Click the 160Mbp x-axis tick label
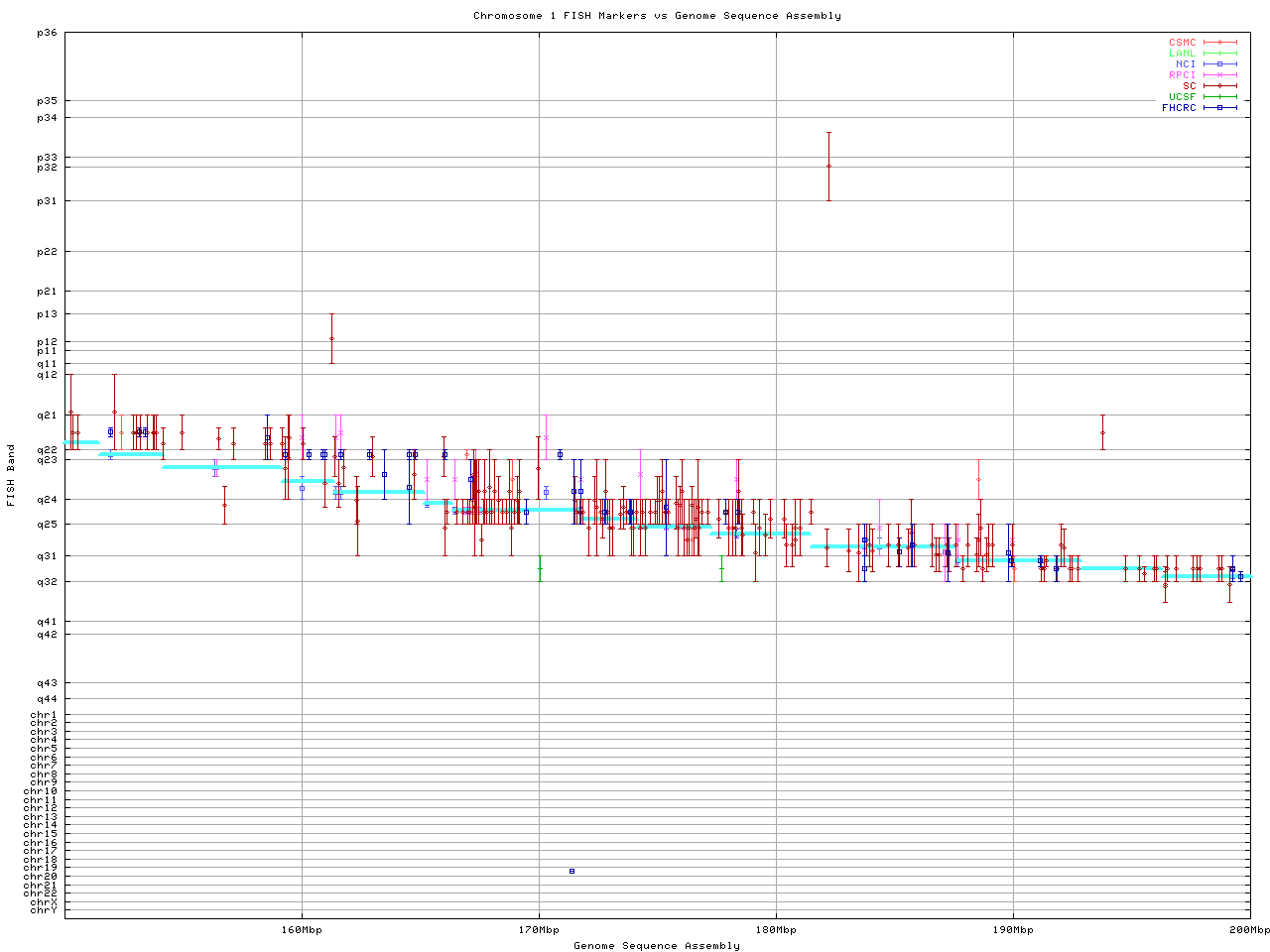This screenshot has width=1270, height=952. [x=302, y=930]
